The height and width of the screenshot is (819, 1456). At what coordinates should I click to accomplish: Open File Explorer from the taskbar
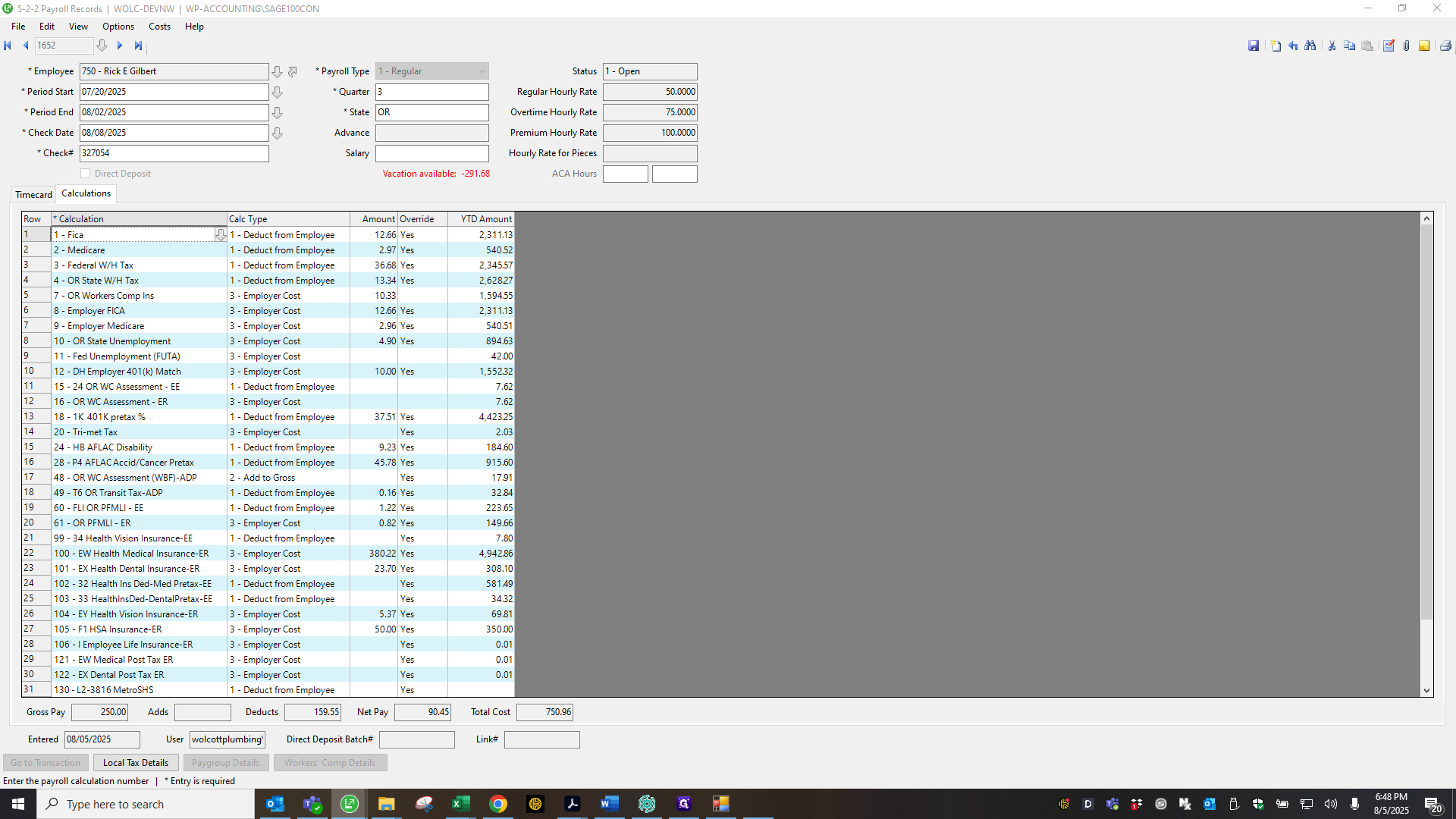(386, 804)
